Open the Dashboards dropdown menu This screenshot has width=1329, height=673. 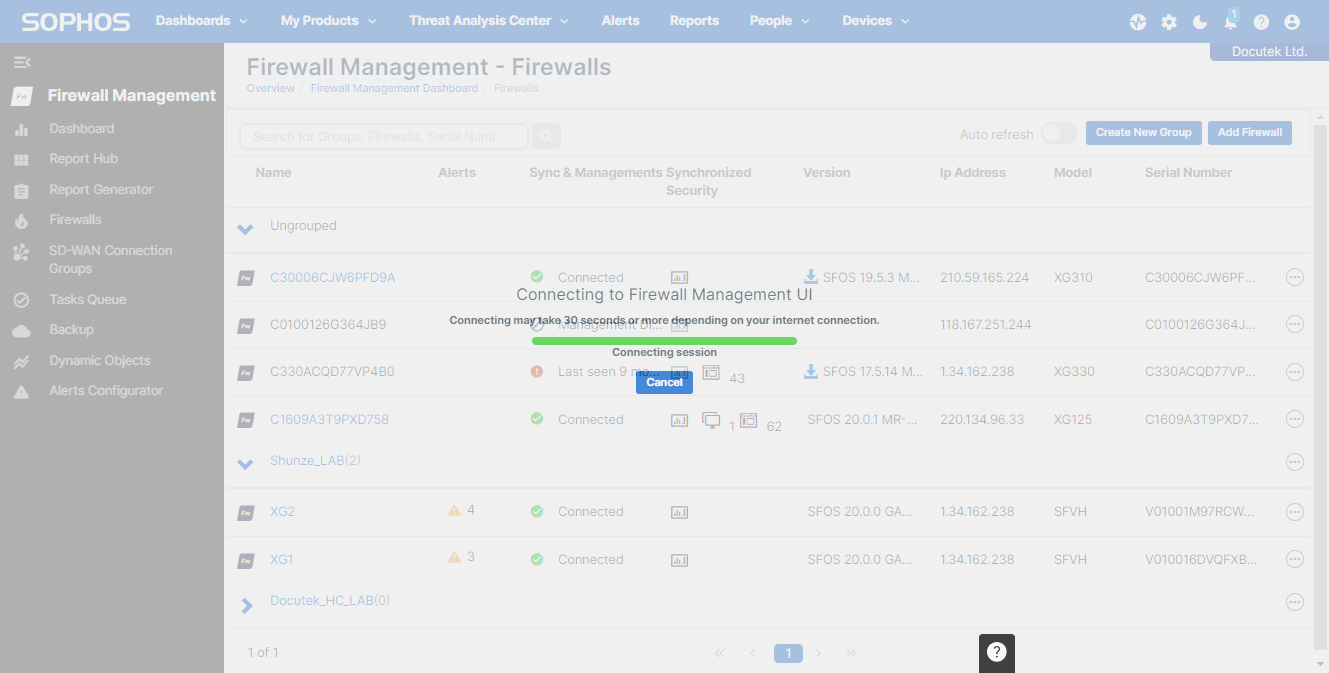pyautogui.click(x=201, y=21)
